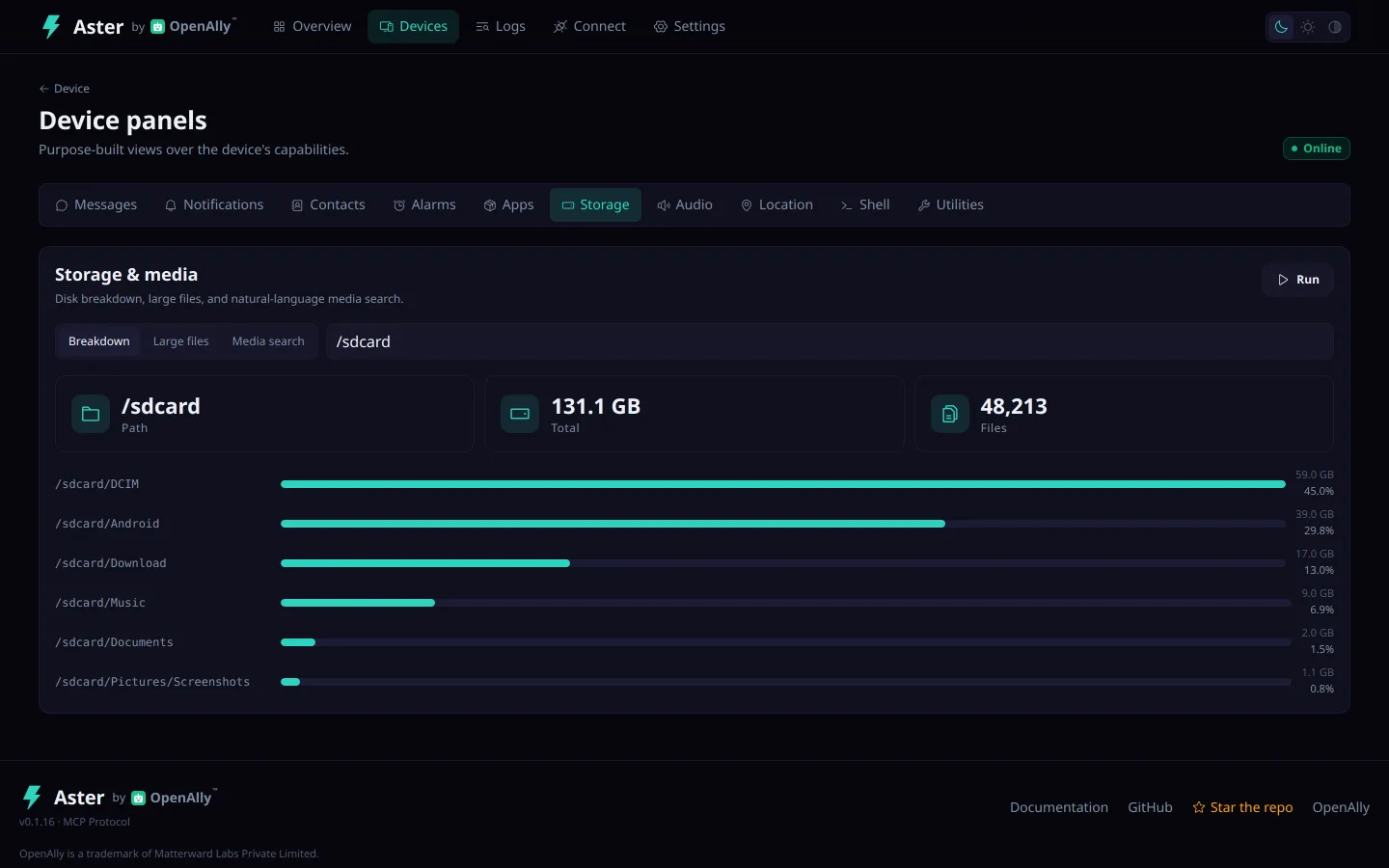Switch to Large files view
The height and width of the screenshot is (868, 1389).
tap(181, 341)
